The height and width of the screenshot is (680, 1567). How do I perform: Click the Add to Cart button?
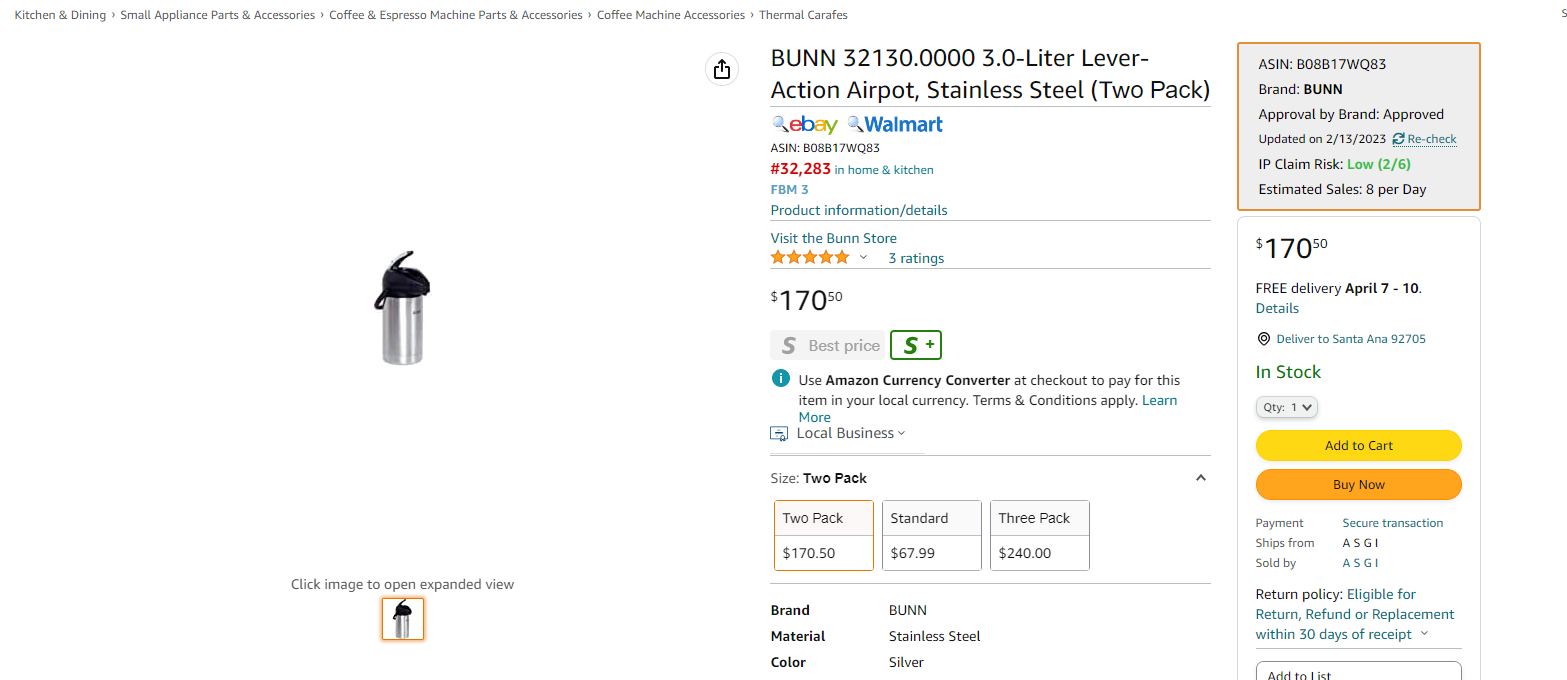click(x=1359, y=445)
